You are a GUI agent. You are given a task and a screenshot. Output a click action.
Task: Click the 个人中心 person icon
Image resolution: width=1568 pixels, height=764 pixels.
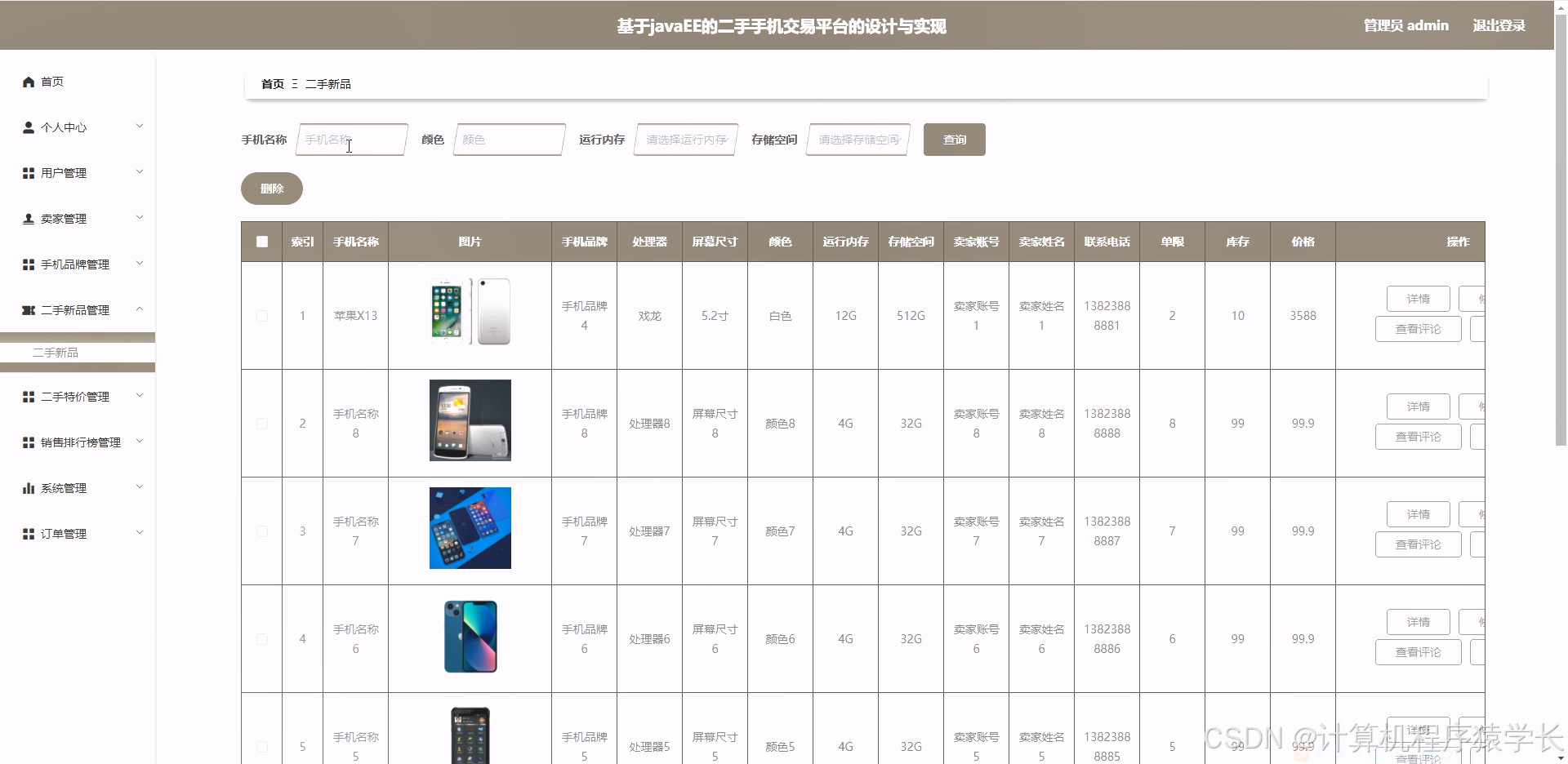pos(29,127)
